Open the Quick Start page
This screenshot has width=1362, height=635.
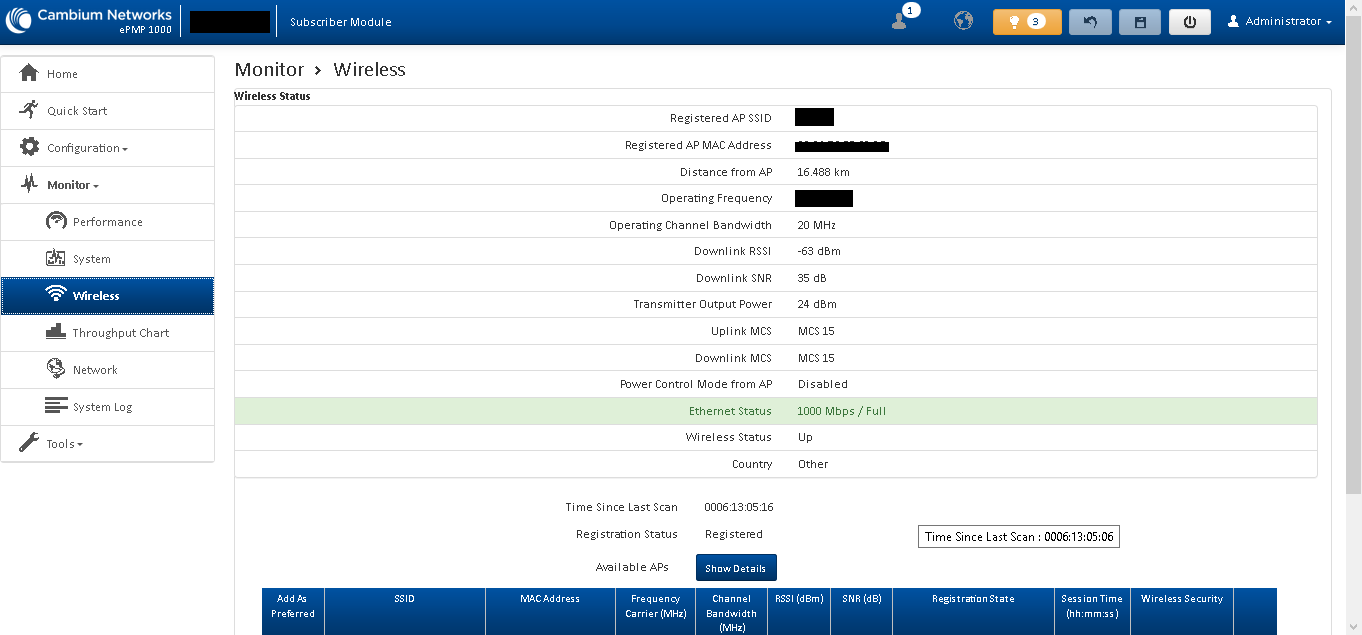click(77, 111)
